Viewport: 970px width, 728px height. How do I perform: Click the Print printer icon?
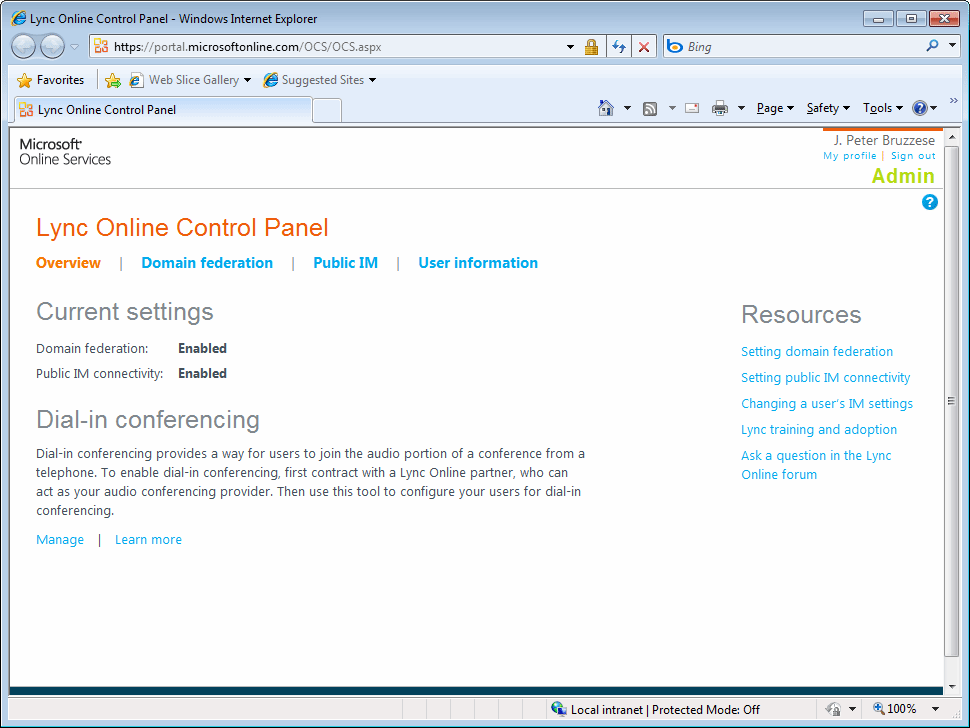(720, 108)
